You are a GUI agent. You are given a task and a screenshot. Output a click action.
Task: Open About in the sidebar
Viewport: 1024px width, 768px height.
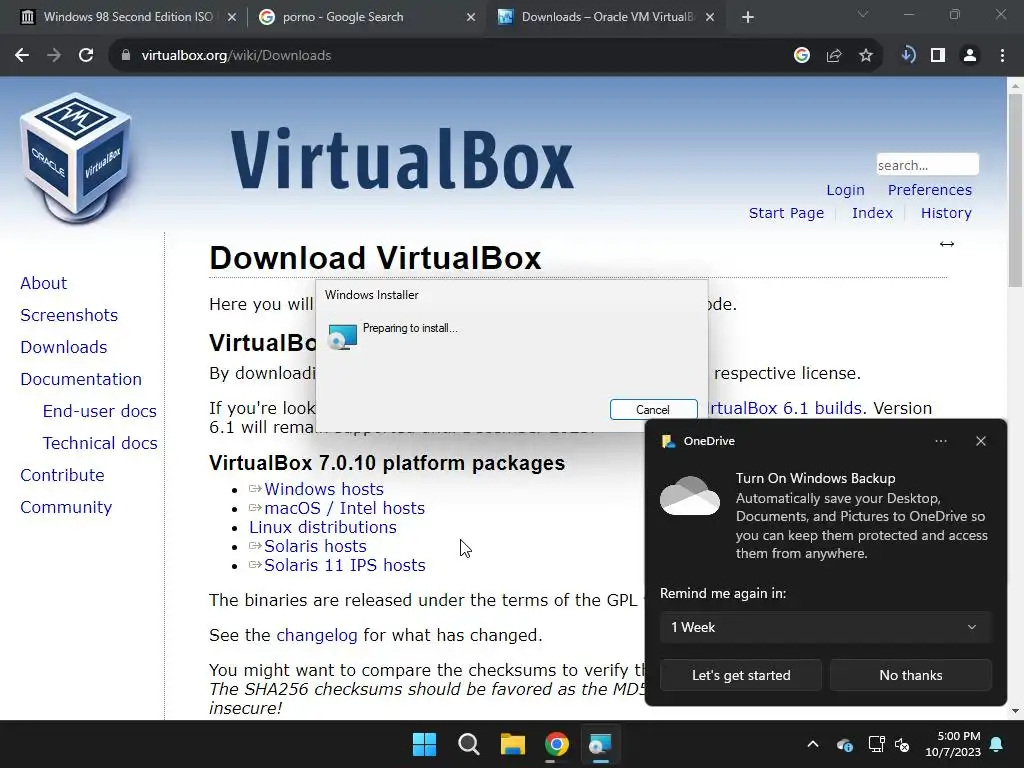[44, 283]
